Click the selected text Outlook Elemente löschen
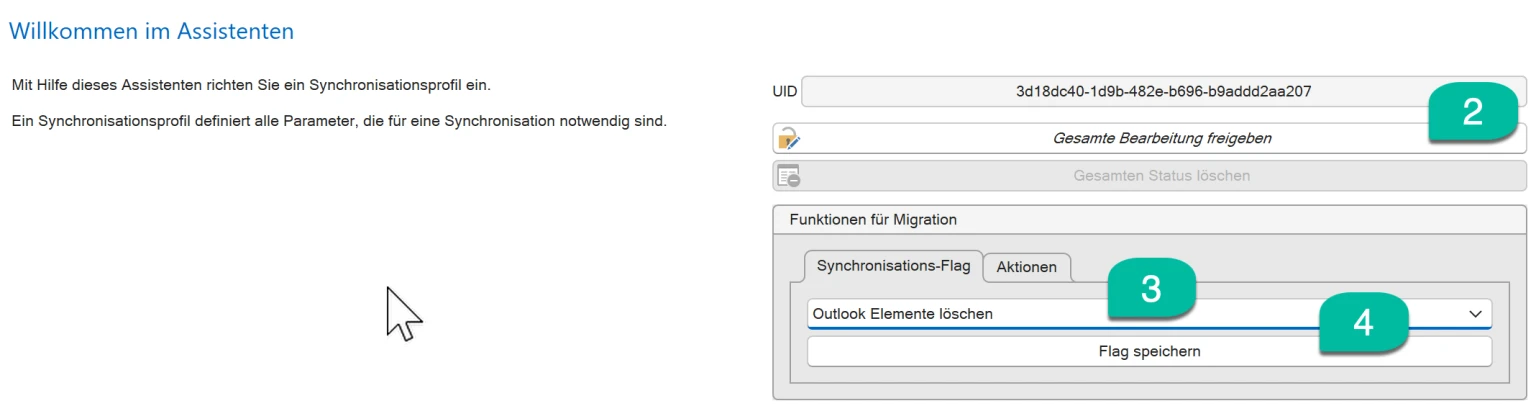Image resolution: width=1536 pixels, height=406 pixels. 903,314
